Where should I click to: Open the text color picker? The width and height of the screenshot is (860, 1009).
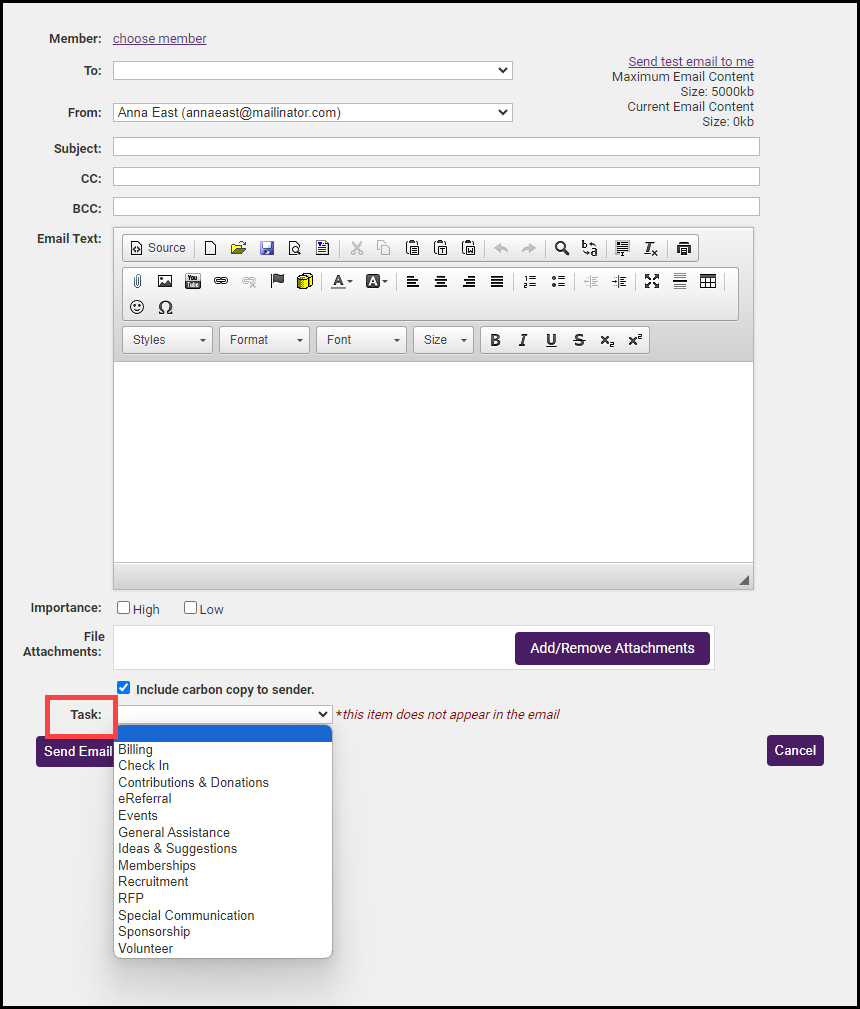(x=342, y=281)
